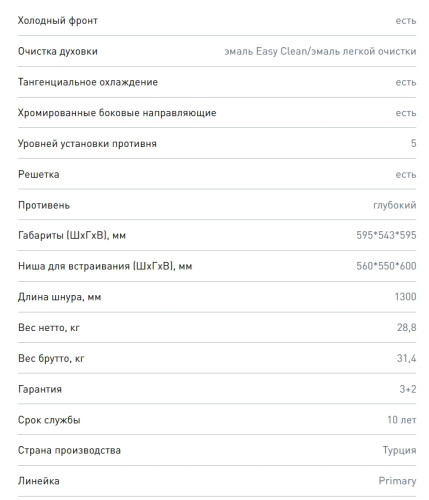429x500 pixels.
Task: Select the 'Гарантия' value 3+2
Action: (x=408, y=389)
